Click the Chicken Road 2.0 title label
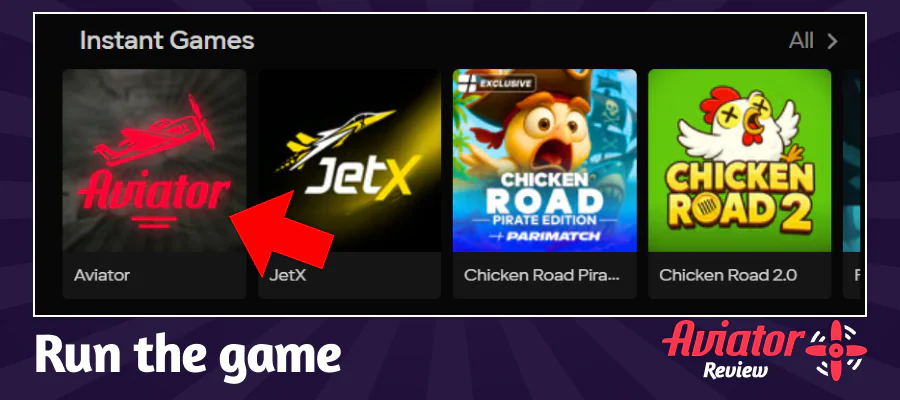 (x=728, y=275)
